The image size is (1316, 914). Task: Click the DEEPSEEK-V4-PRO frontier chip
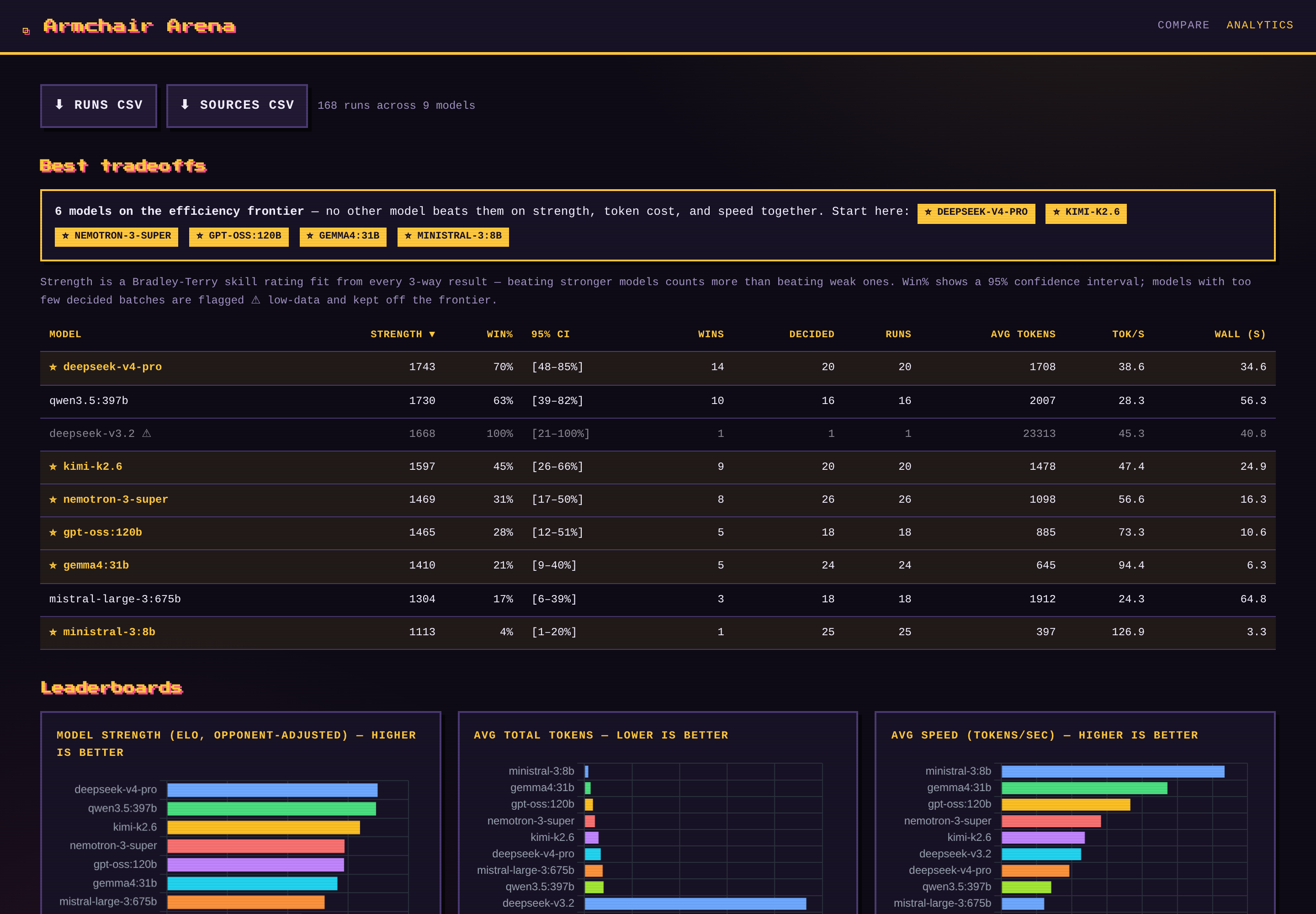pyautogui.click(x=976, y=213)
